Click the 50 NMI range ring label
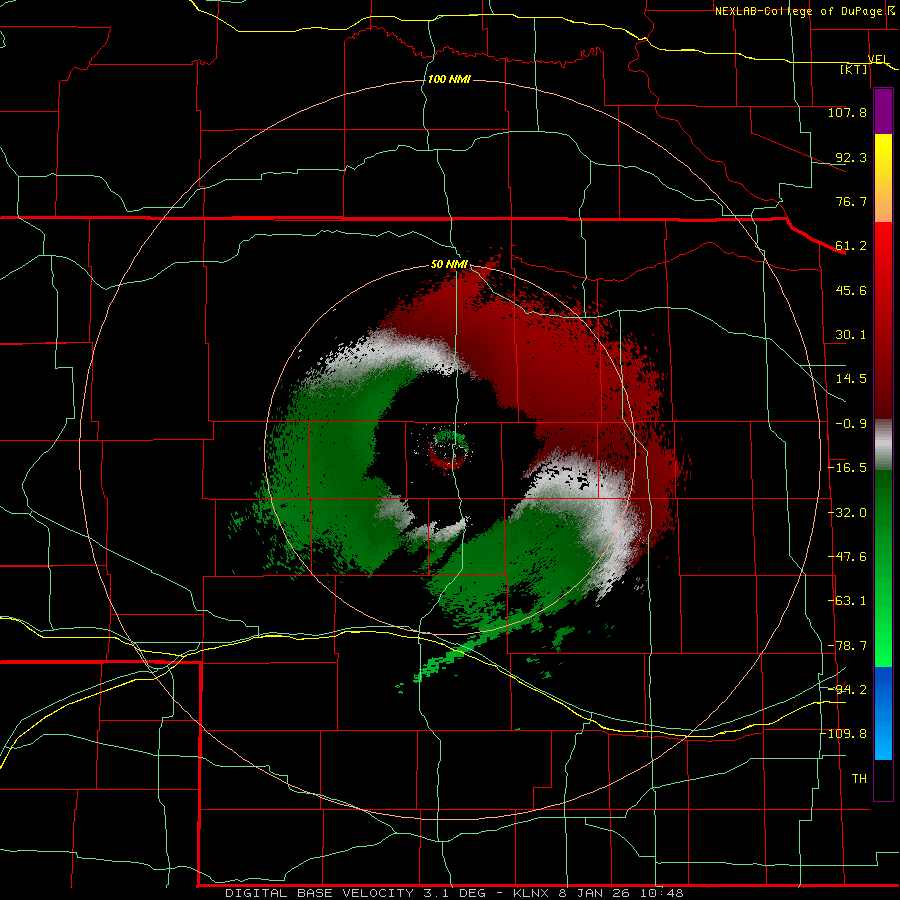Screen dimensions: 900x900 [x=449, y=265]
